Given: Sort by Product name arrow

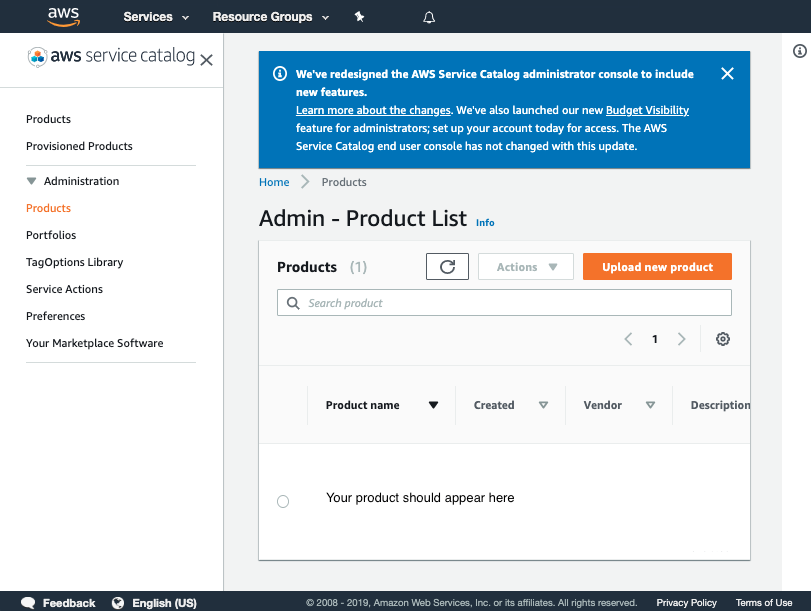Looking at the screenshot, I should [433, 405].
